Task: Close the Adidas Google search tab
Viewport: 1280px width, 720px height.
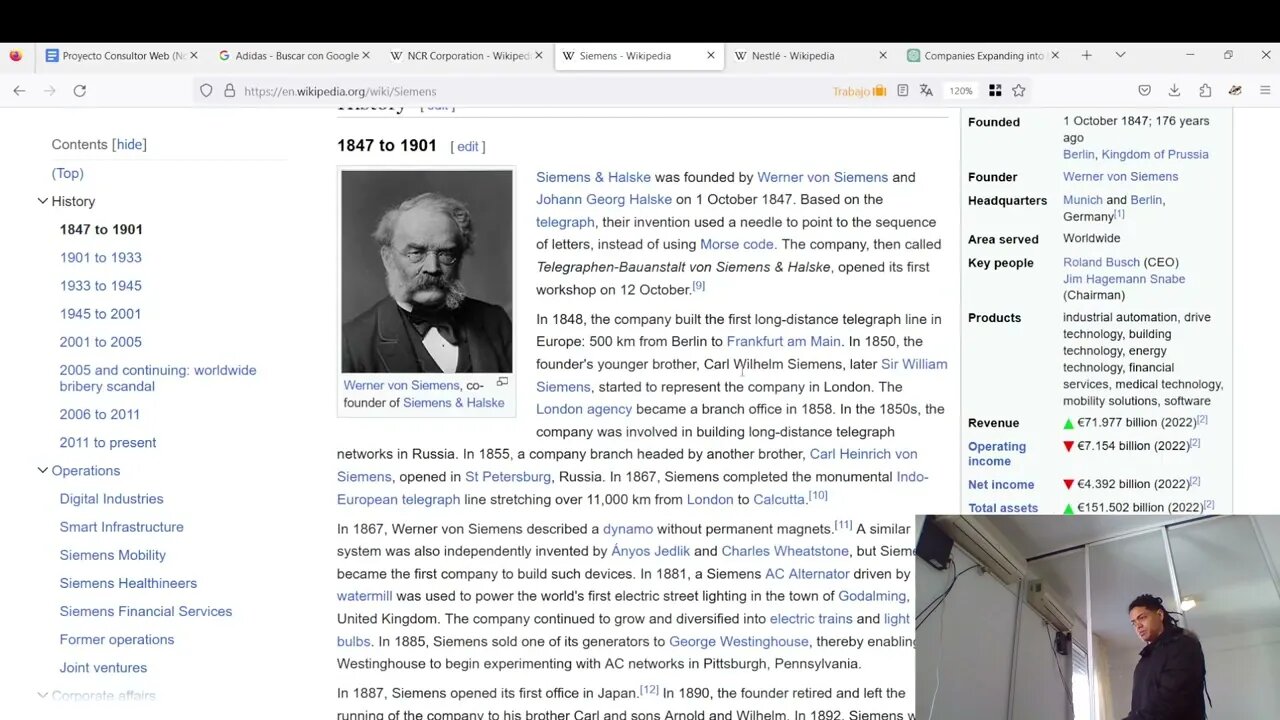Action: pos(366,56)
